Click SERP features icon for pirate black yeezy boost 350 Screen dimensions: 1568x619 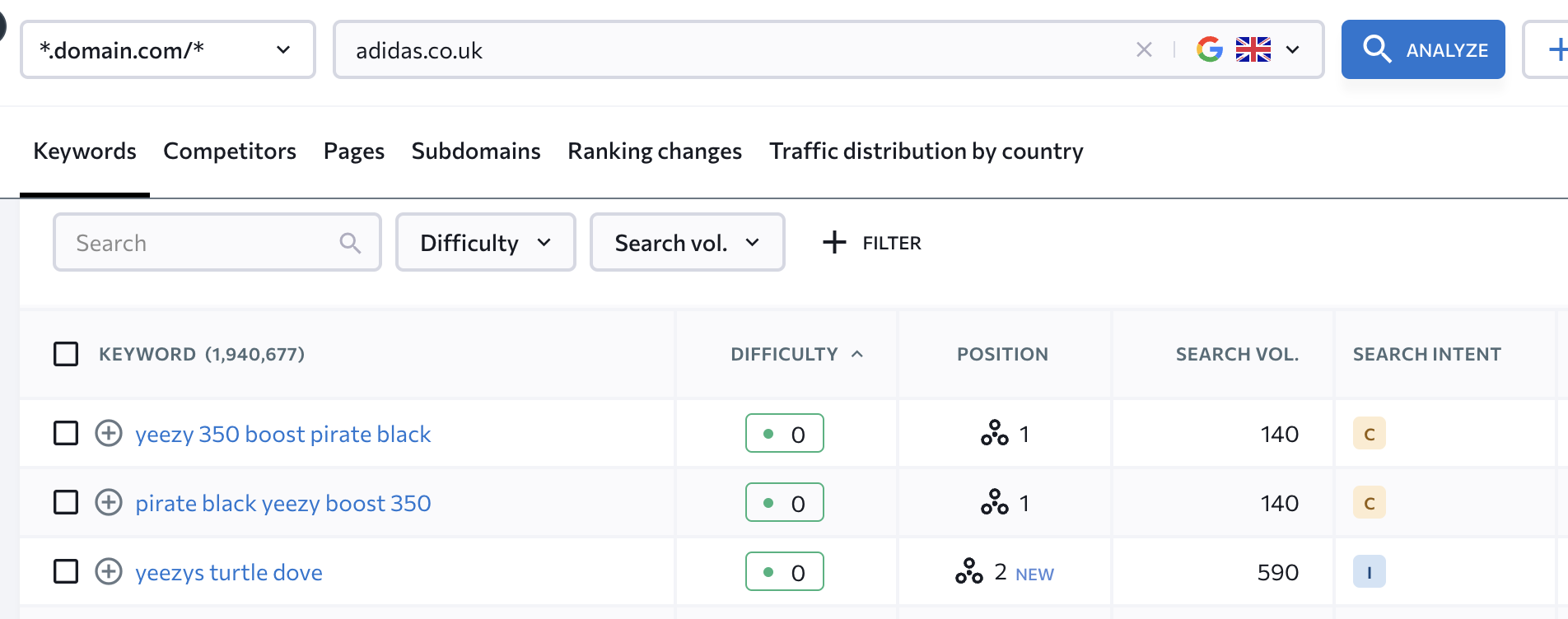pos(994,502)
